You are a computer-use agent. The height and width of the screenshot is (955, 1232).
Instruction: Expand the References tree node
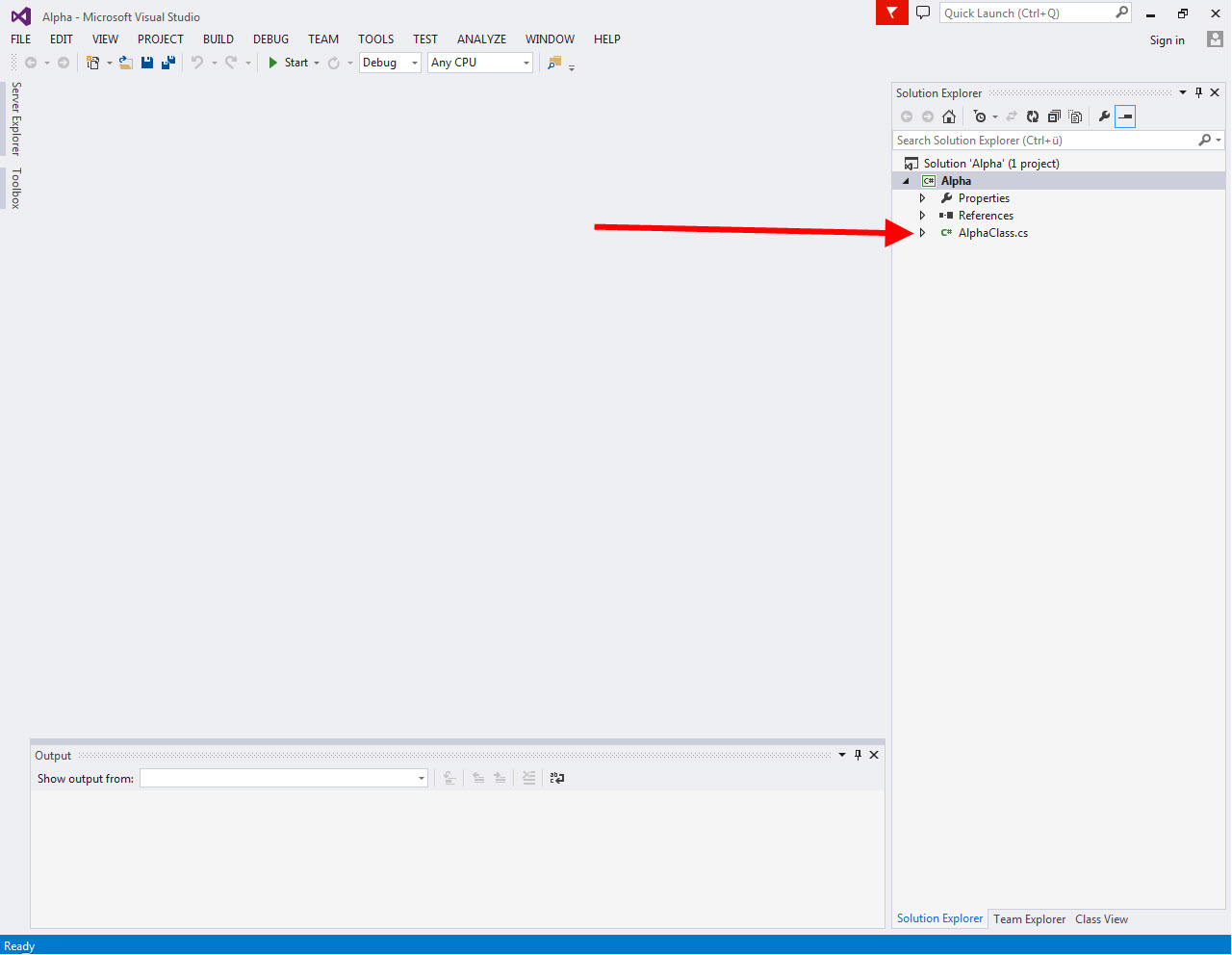[922, 216]
